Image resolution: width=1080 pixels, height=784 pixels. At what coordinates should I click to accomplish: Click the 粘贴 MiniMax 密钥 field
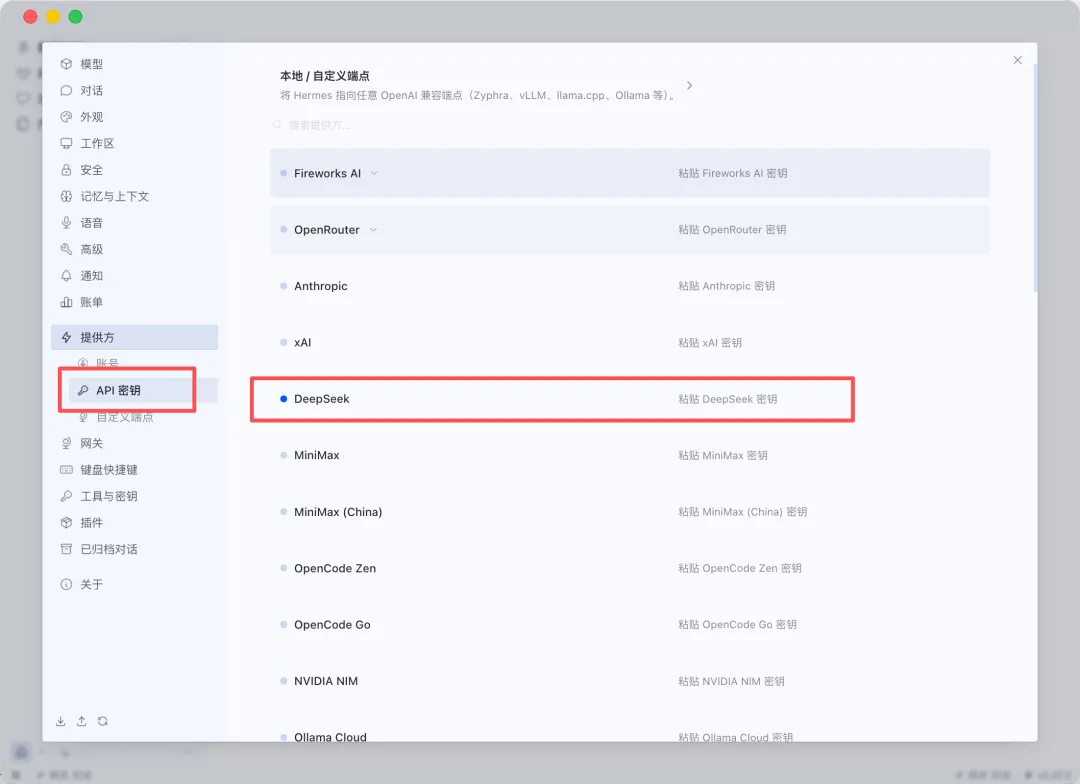(723, 455)
